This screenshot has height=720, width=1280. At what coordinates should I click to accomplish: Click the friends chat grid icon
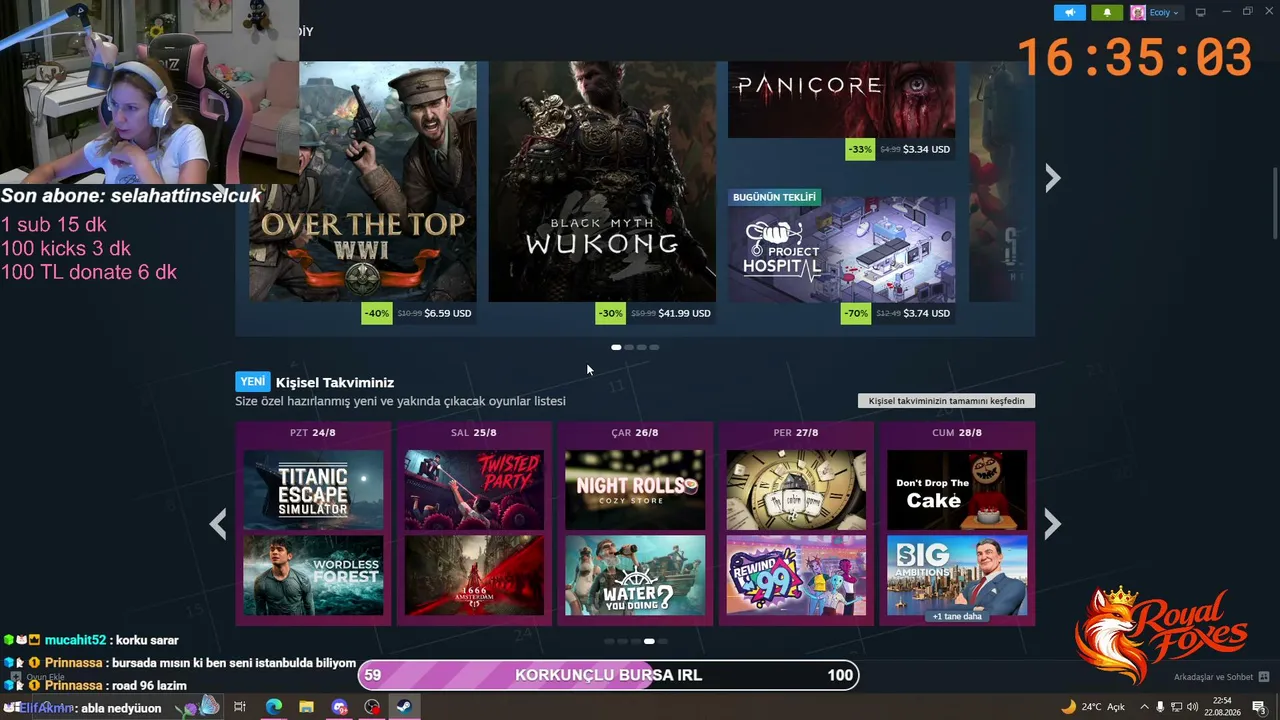click(1264, 677)
